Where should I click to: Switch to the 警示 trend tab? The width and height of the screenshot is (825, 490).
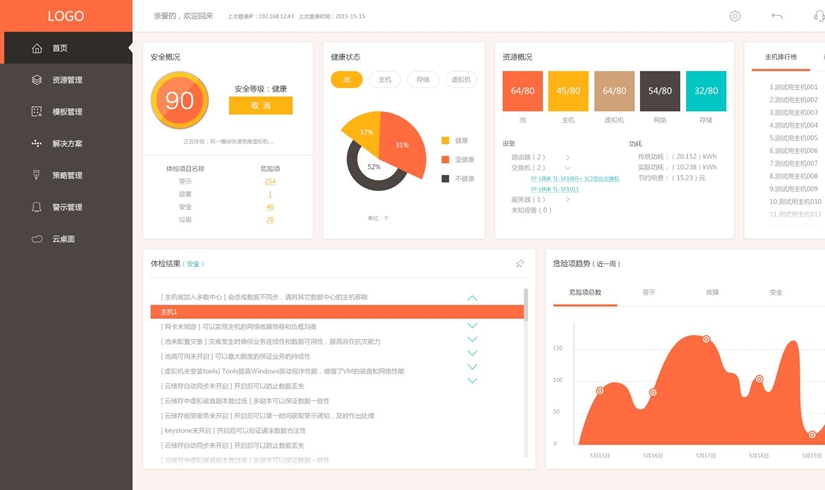(649, 293)
